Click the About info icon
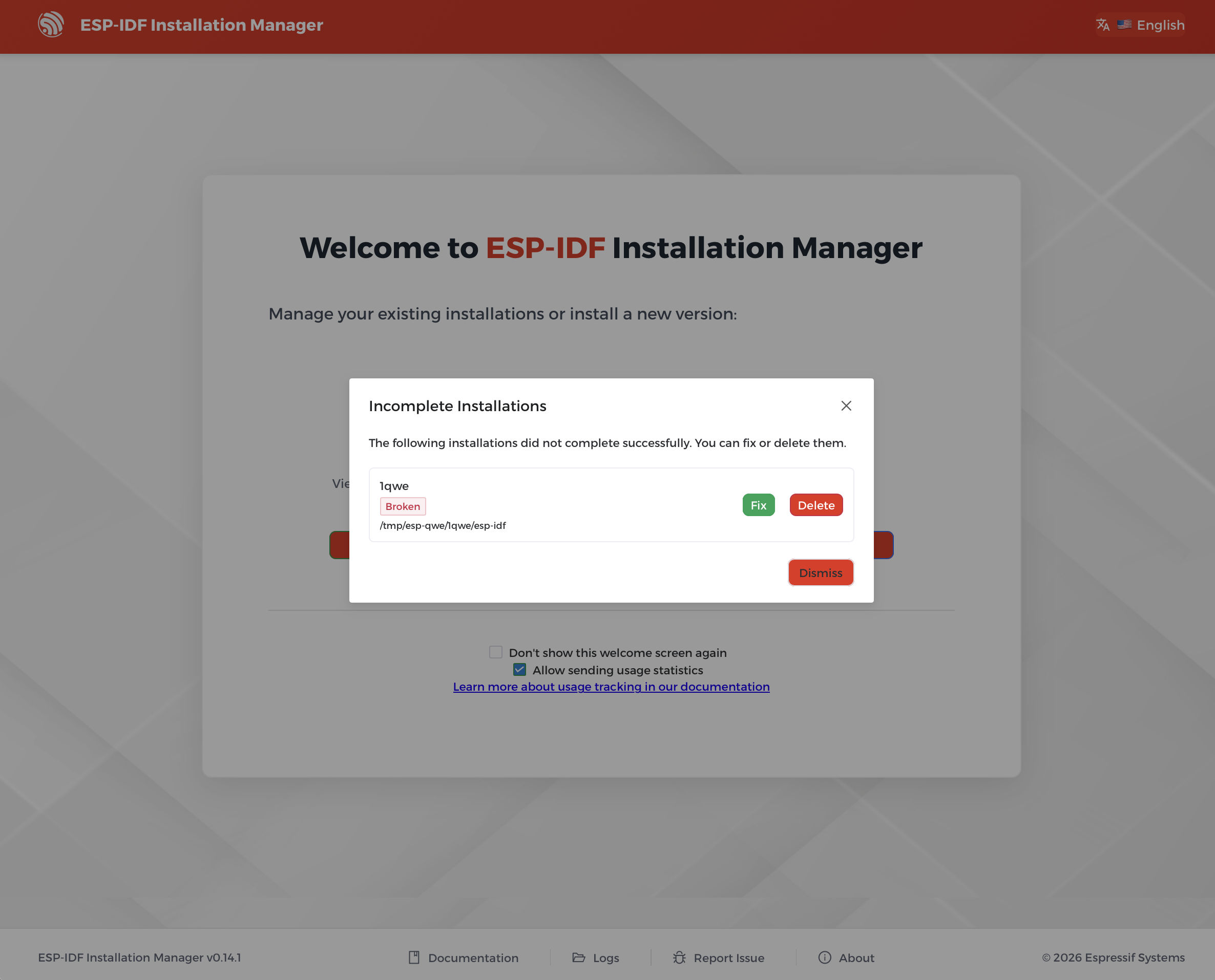The image size is (1215, 980). point(825,958)
